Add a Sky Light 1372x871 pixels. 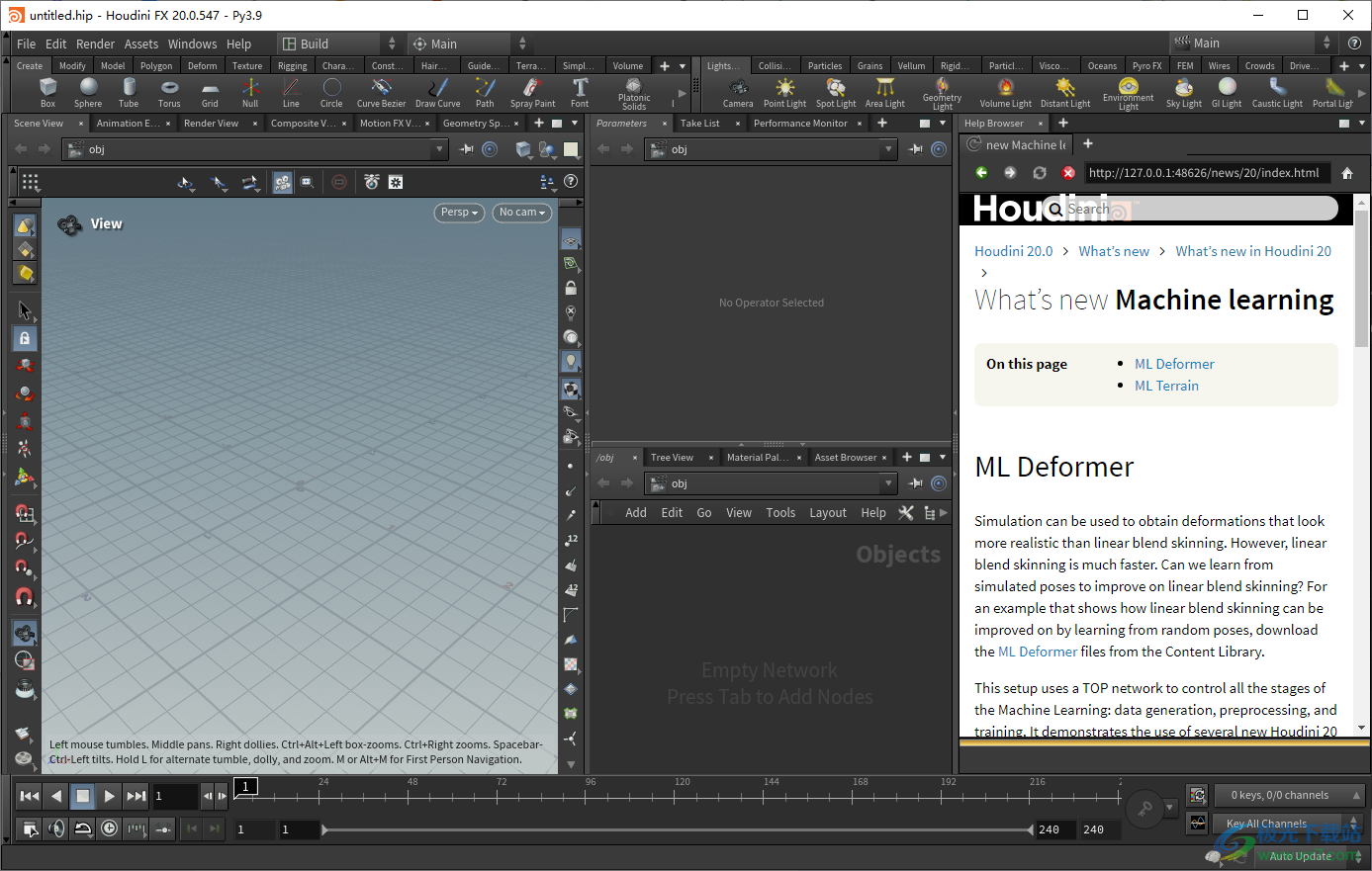1183,93
